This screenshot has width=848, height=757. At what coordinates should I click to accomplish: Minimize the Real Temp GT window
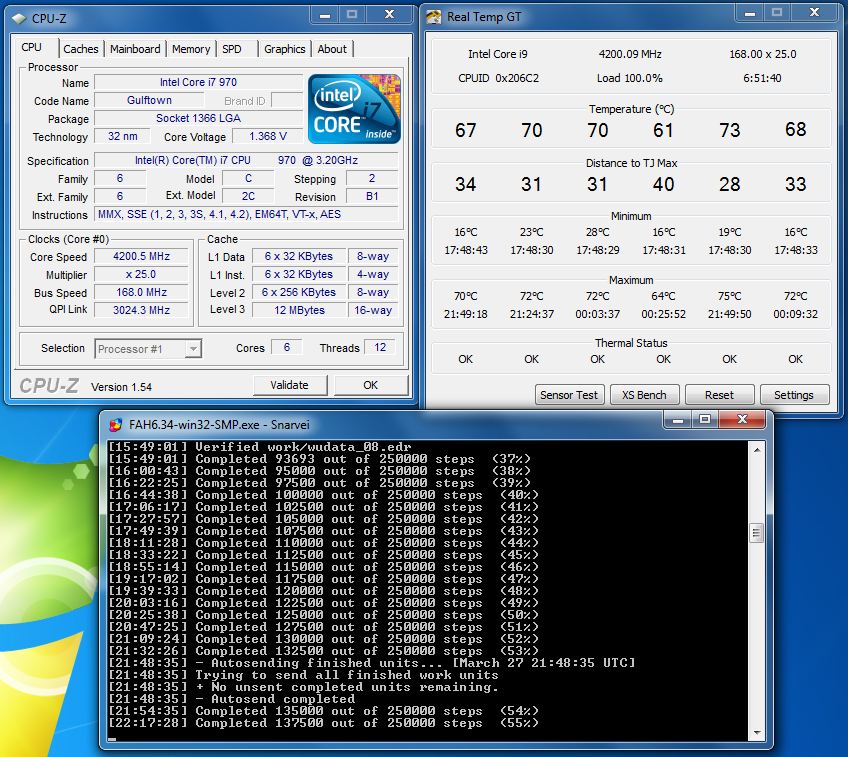click(750, 12)
